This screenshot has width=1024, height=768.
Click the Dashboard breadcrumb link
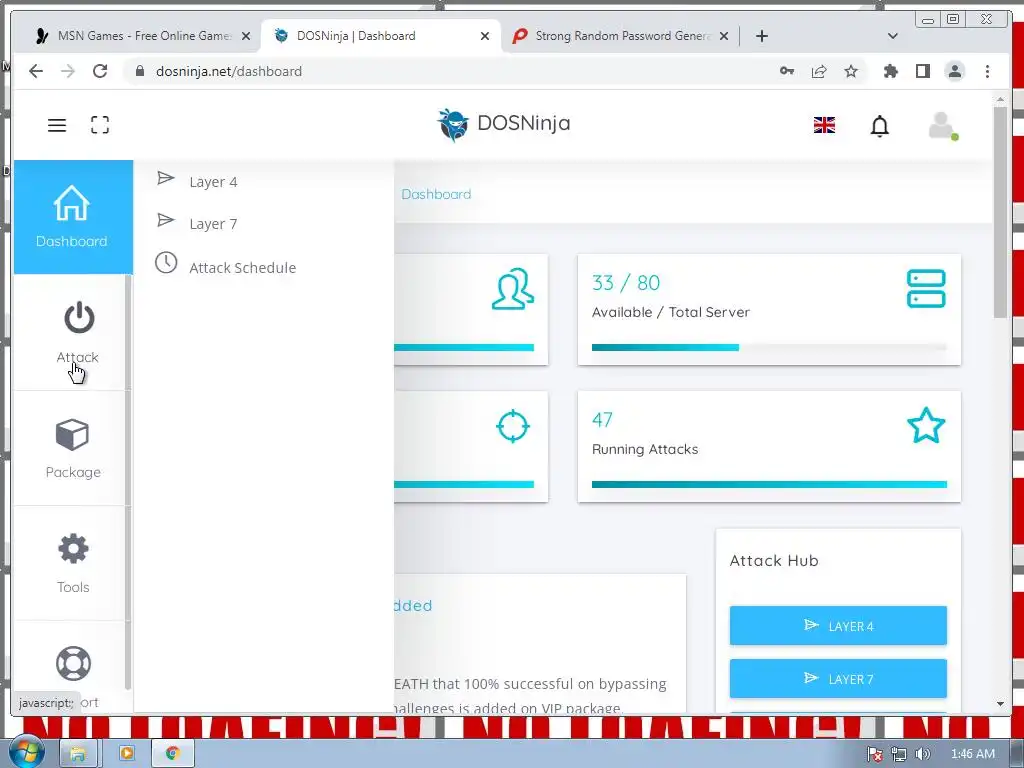pos(436,194)
